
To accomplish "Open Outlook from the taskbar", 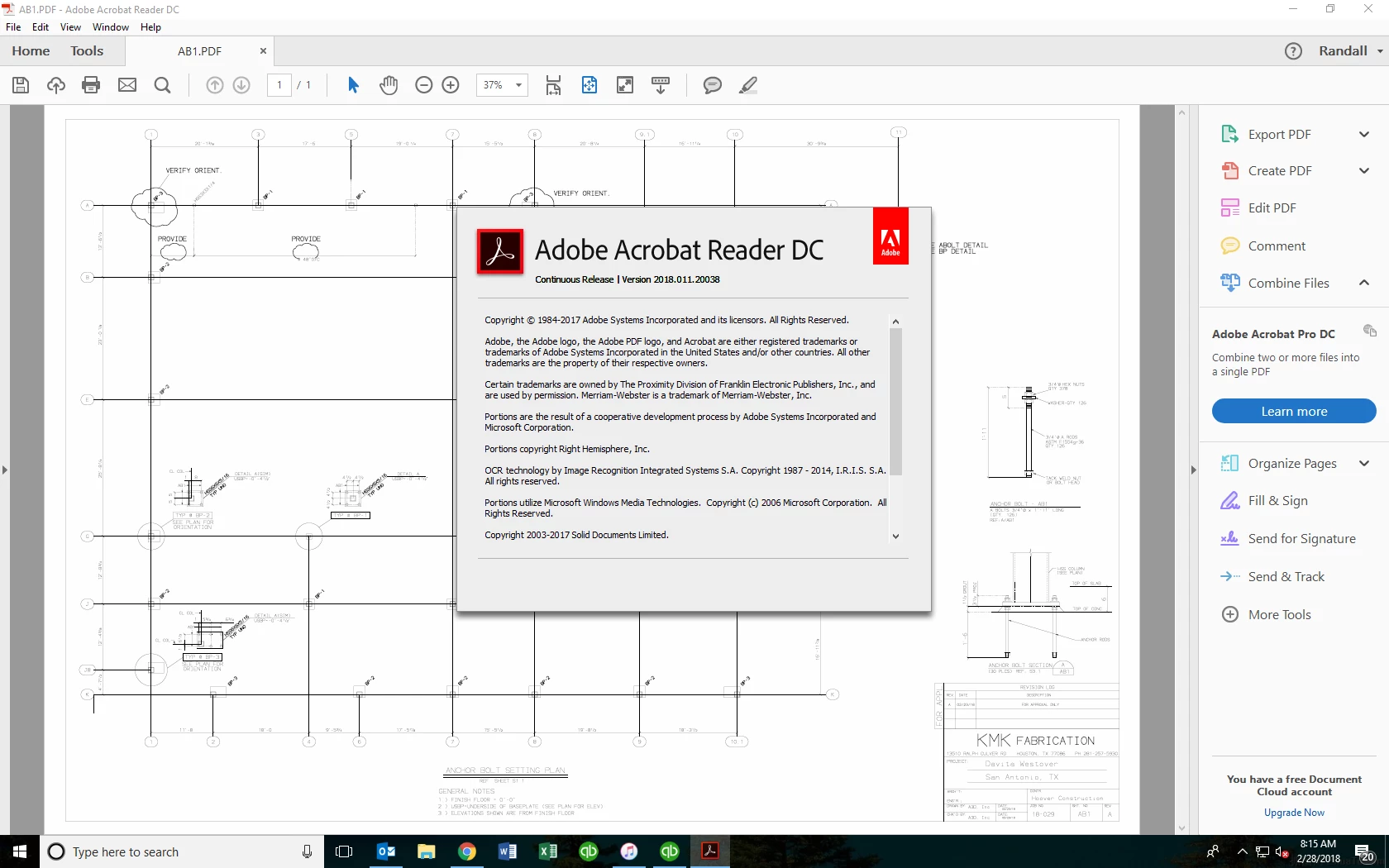I will tap(386, 851).
